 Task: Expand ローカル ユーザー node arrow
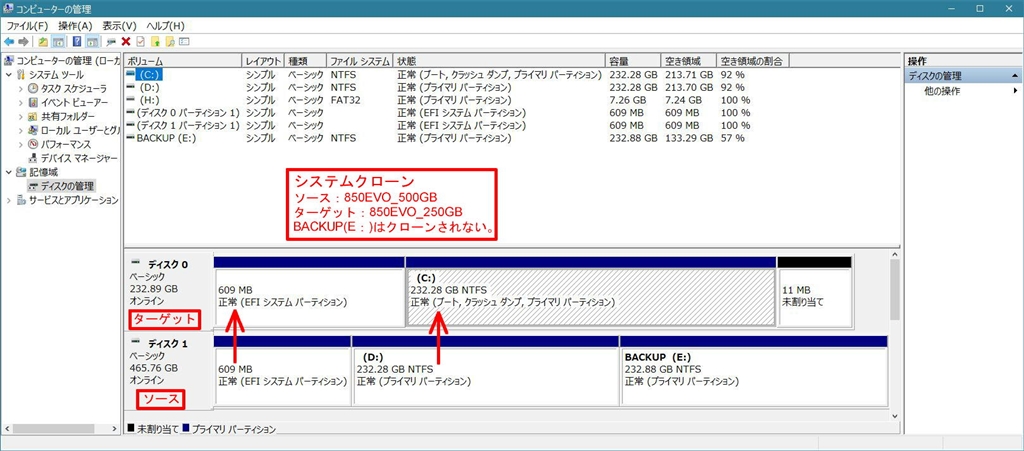click(21, 130)
